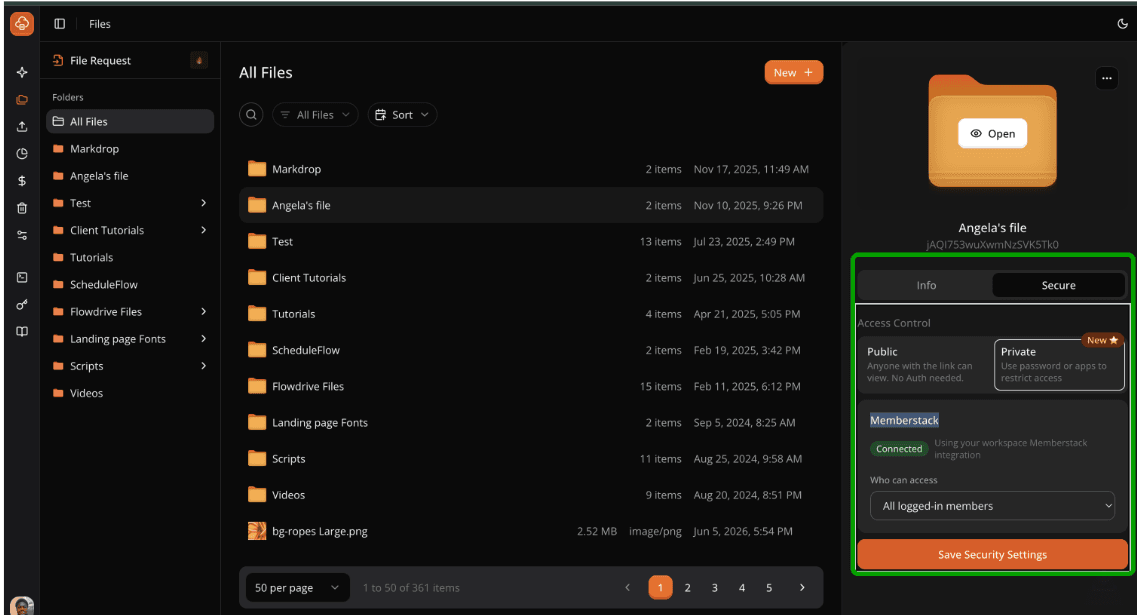Go to page 4

click(x=742, y=587)
